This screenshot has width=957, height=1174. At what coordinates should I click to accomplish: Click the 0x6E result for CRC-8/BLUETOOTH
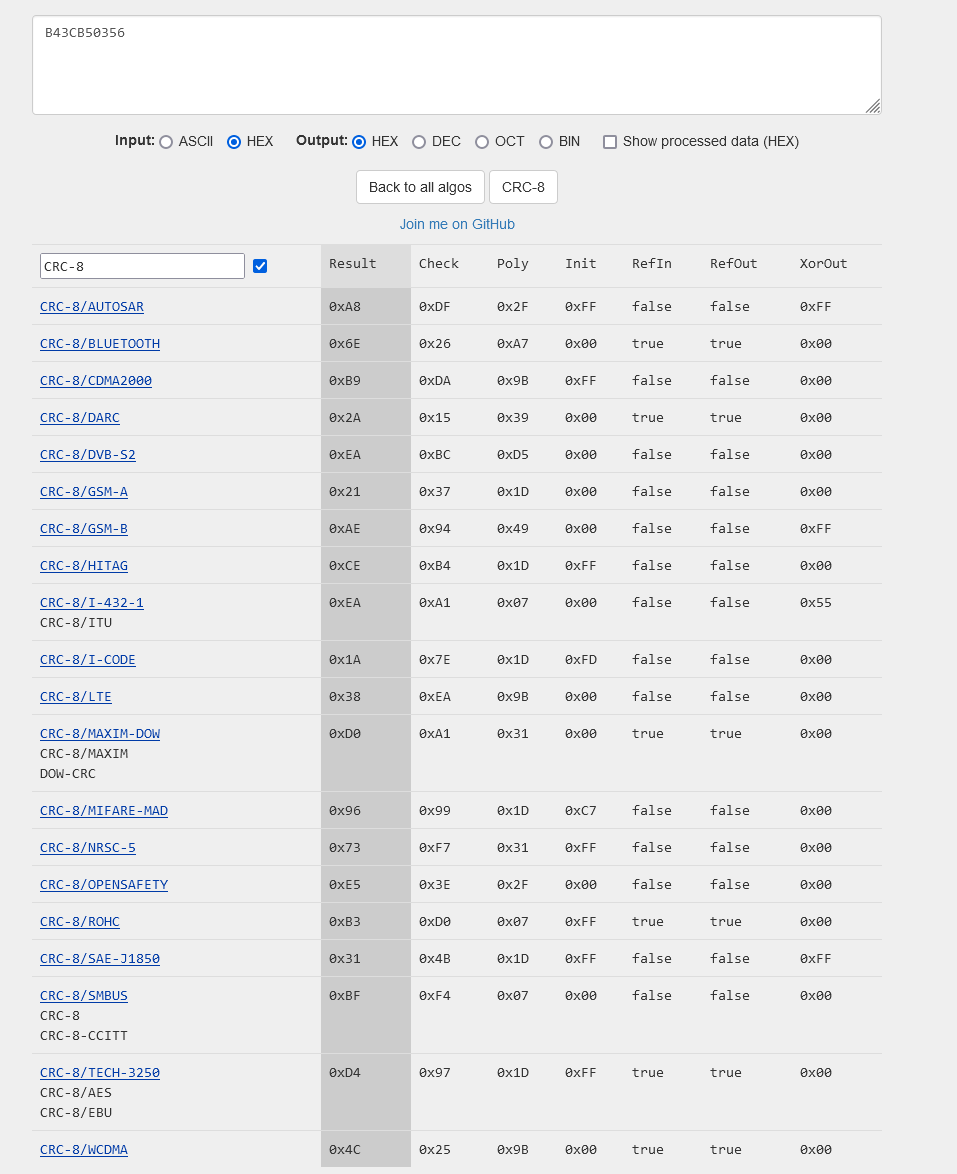[345, 344]
